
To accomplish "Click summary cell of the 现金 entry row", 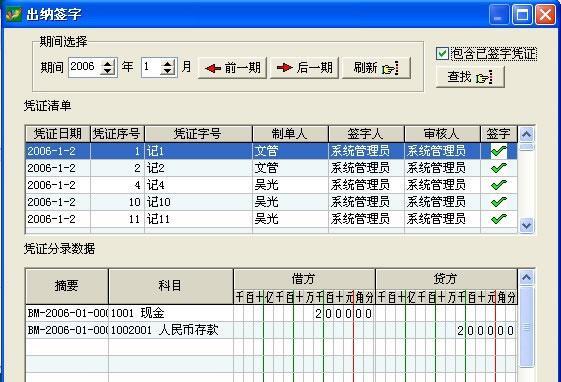I will (x=67, y=313).
